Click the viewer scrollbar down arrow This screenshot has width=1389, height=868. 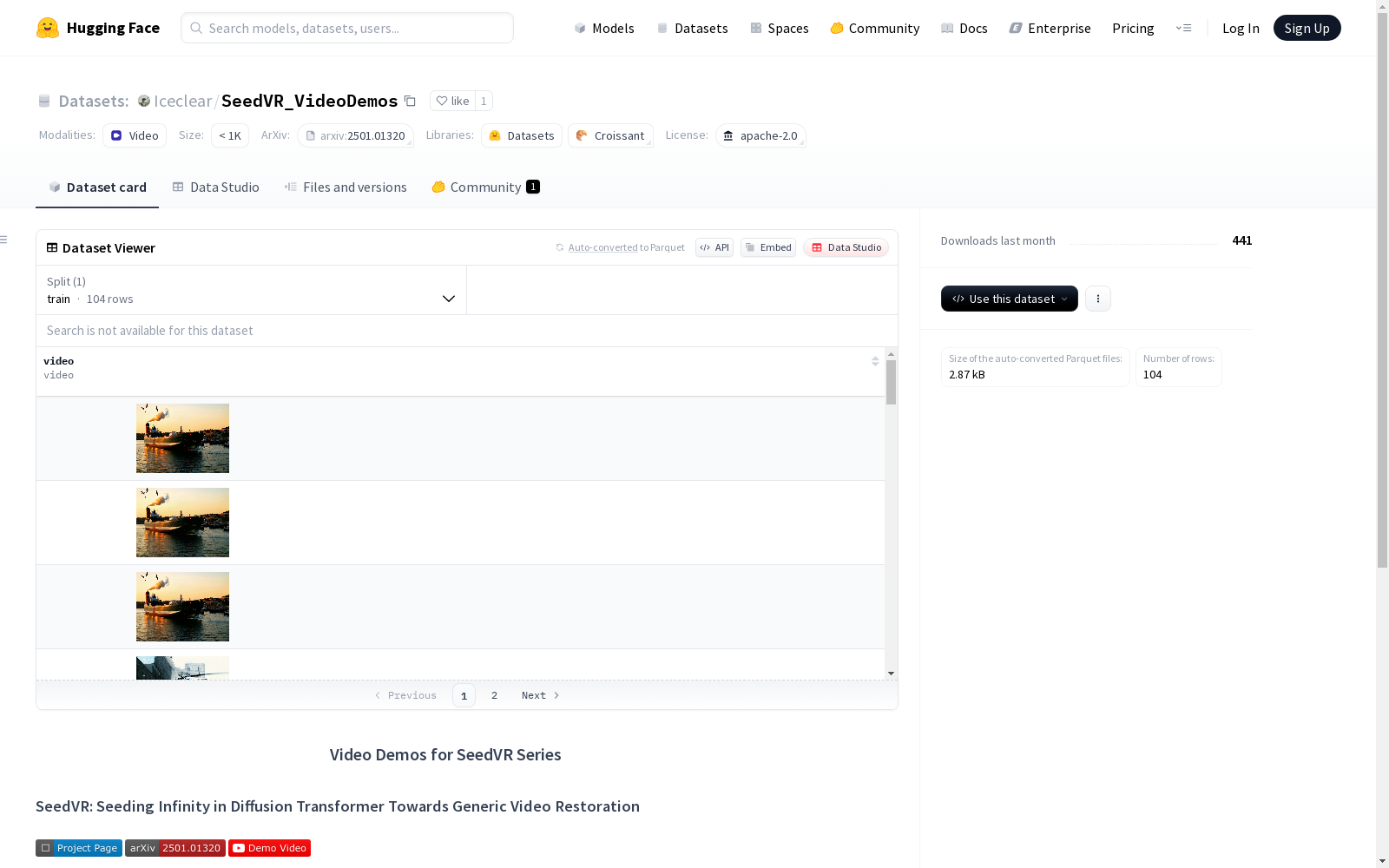891,674
